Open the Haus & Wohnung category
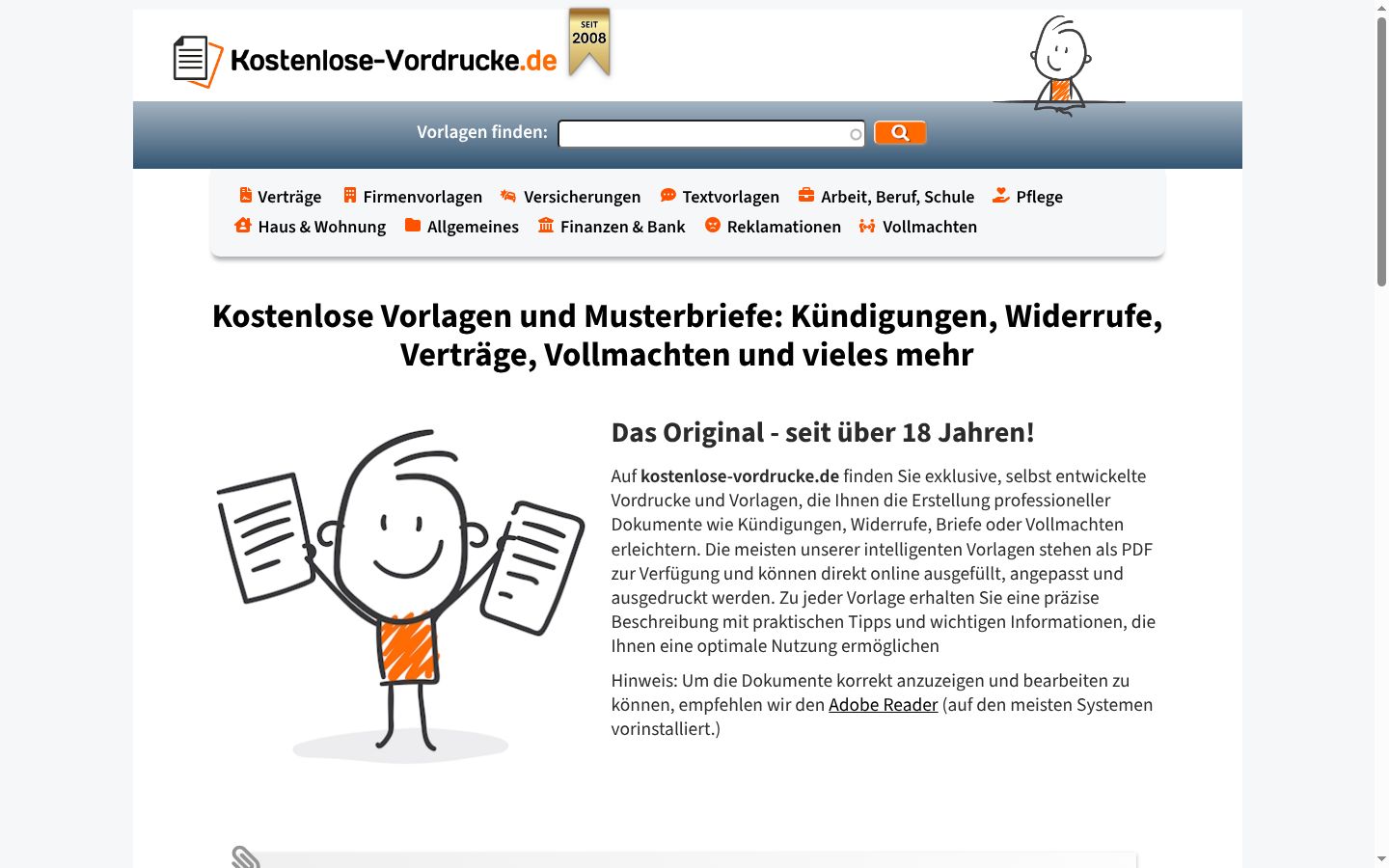 pos(321,227)
